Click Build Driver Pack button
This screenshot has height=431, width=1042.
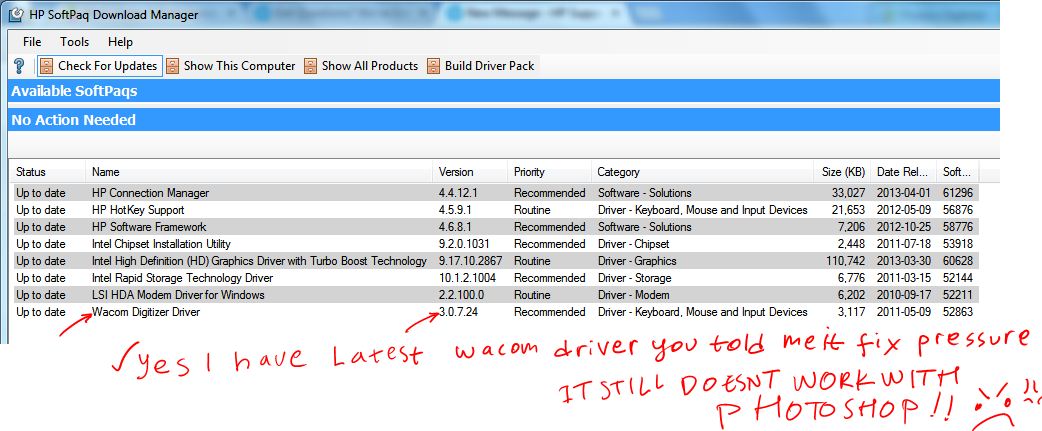point(481,66)
